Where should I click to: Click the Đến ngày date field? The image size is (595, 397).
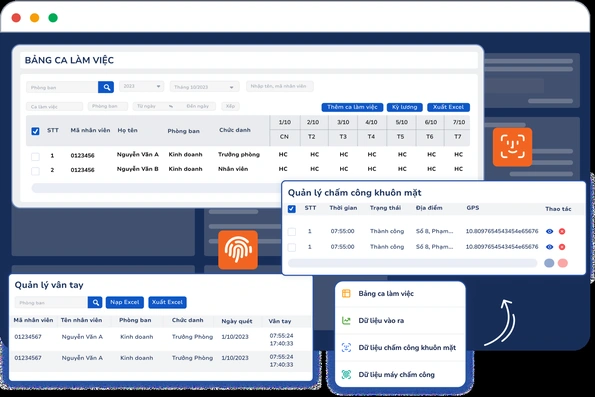point(198,106)
